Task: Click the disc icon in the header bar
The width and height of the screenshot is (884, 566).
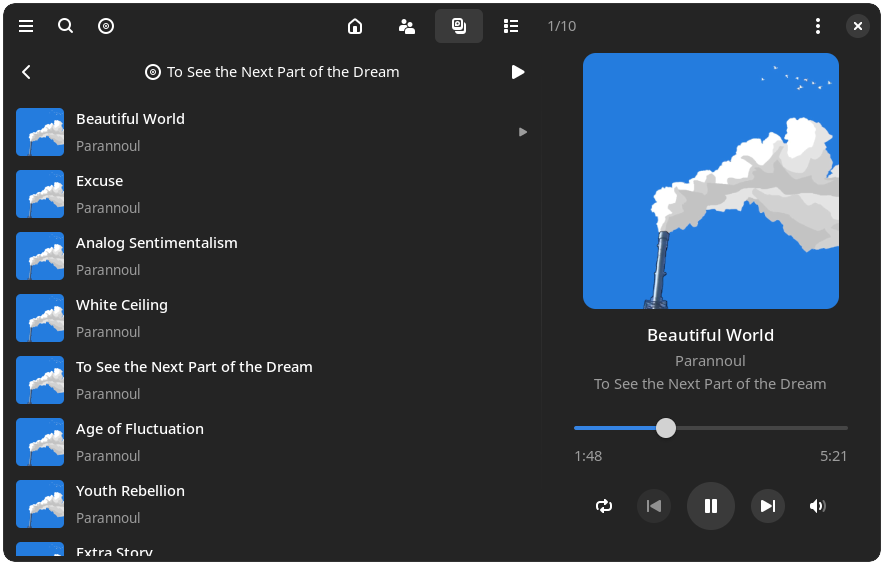Action: (x=106, y=26)
